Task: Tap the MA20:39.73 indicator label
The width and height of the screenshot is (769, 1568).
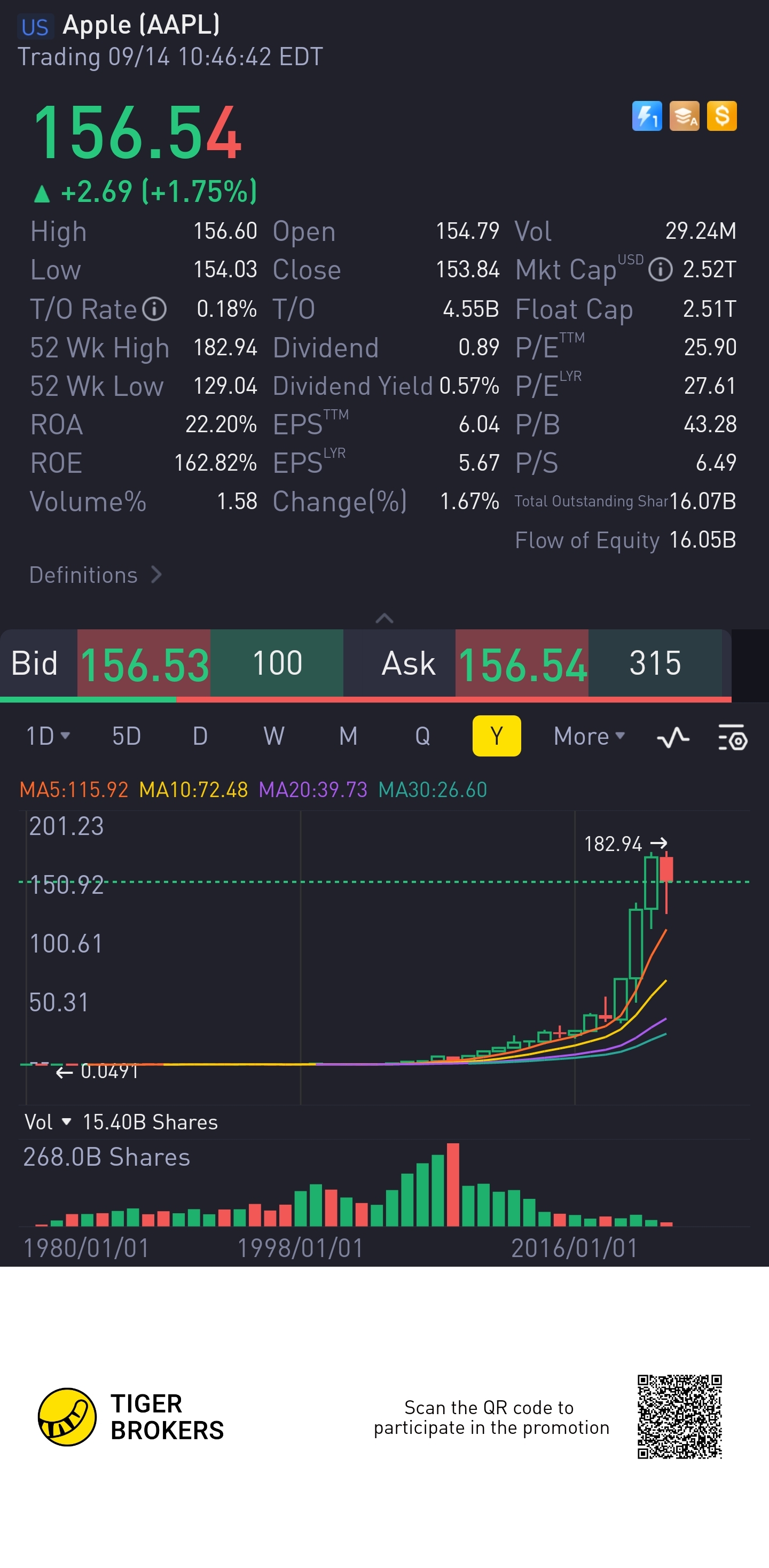Action: (x=313, y=790)
